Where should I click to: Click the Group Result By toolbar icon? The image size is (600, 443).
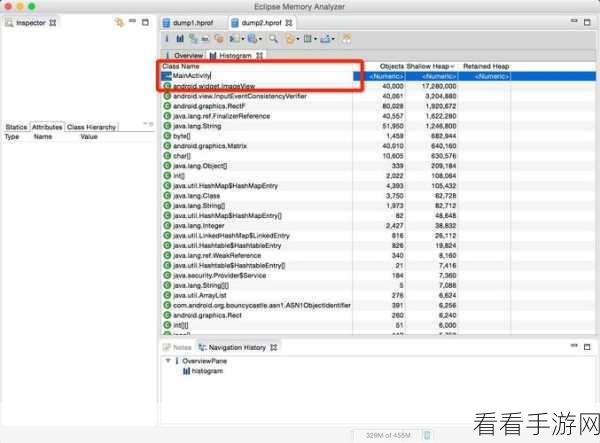290,39
